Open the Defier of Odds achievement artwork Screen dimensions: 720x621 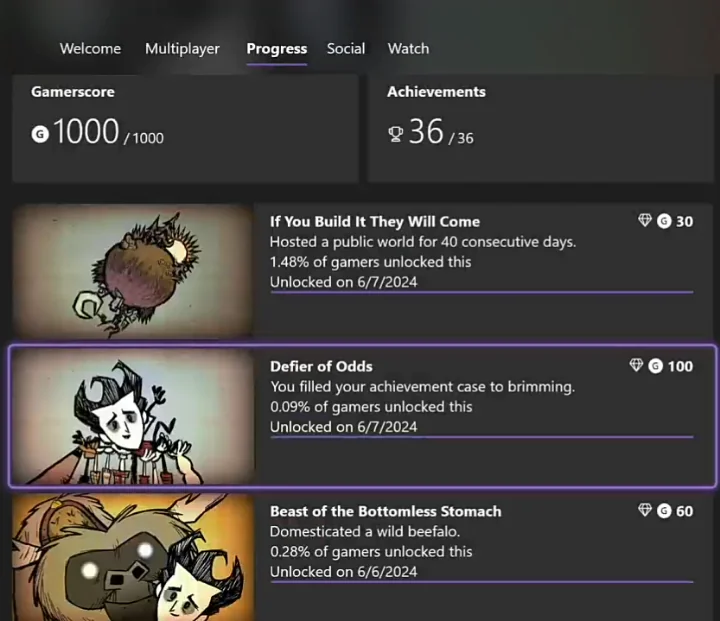[132, 416]
